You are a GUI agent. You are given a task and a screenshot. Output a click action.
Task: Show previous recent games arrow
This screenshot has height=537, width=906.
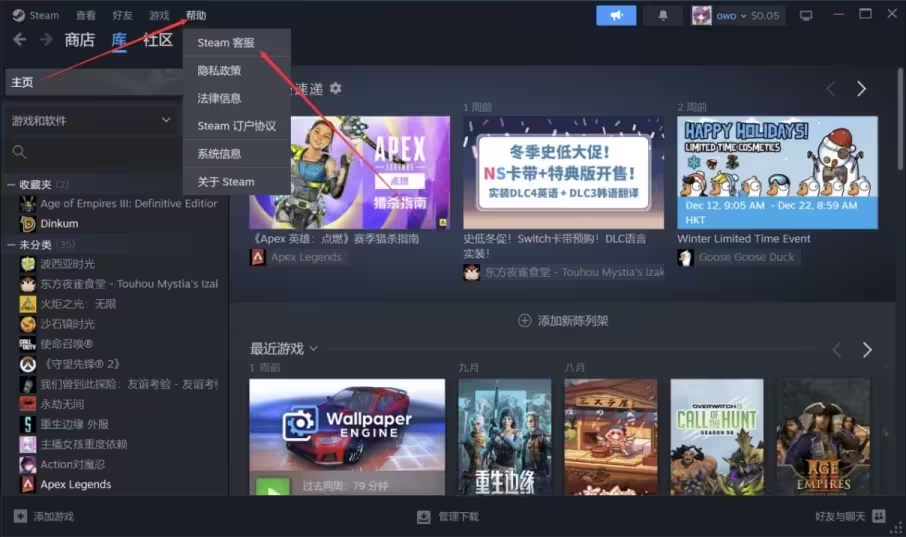click(x=837, y=350)
